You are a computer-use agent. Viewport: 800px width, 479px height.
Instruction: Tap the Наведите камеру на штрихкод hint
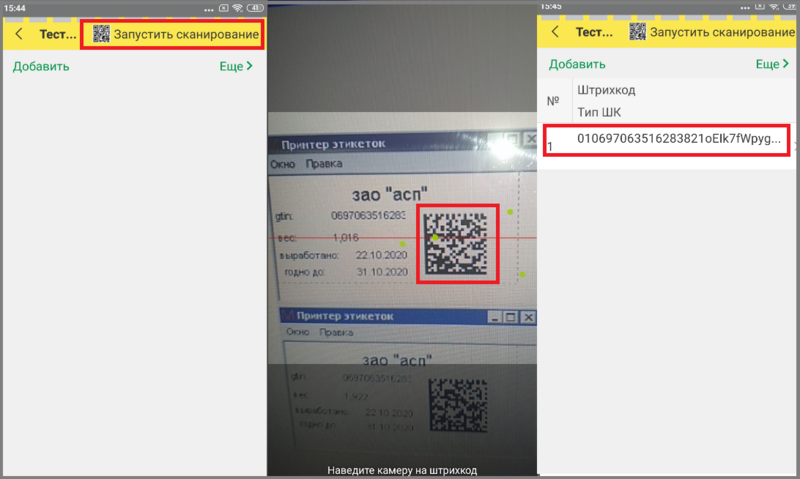402,470
